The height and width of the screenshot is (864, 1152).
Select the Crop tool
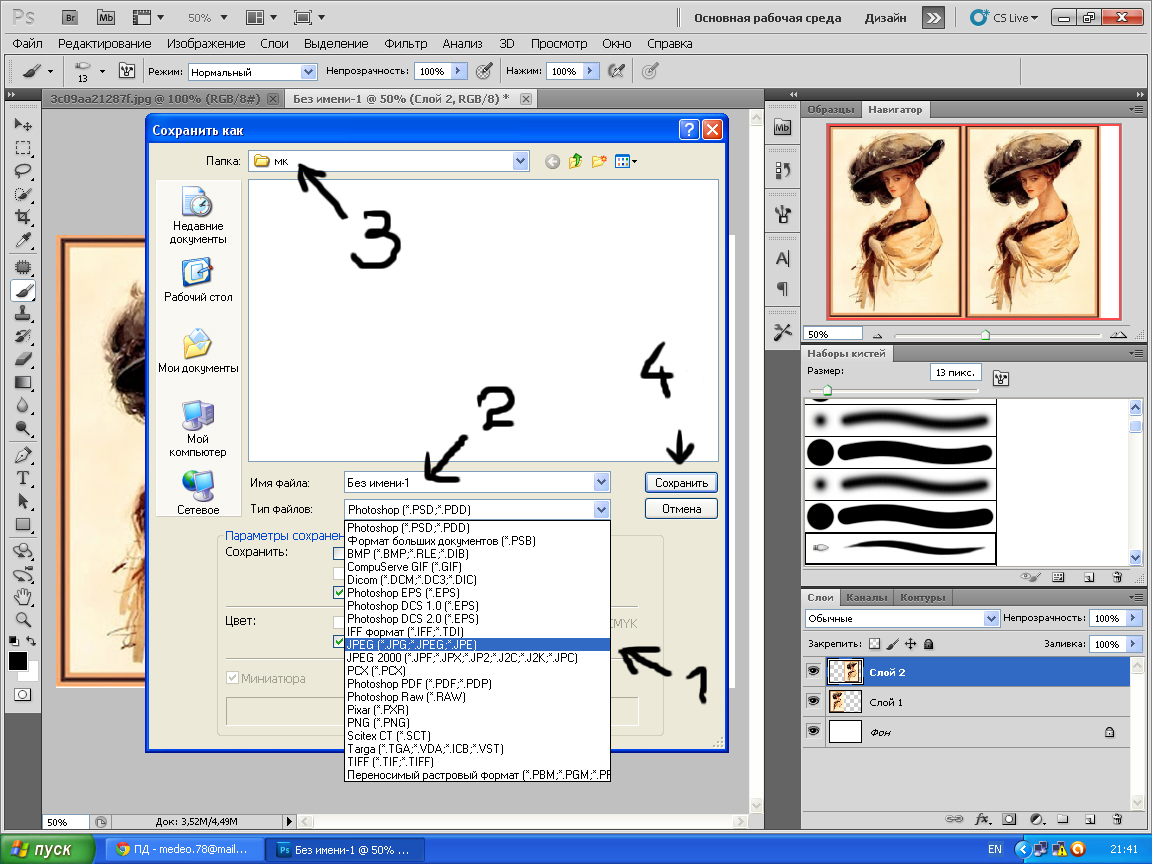coord(23,217)
